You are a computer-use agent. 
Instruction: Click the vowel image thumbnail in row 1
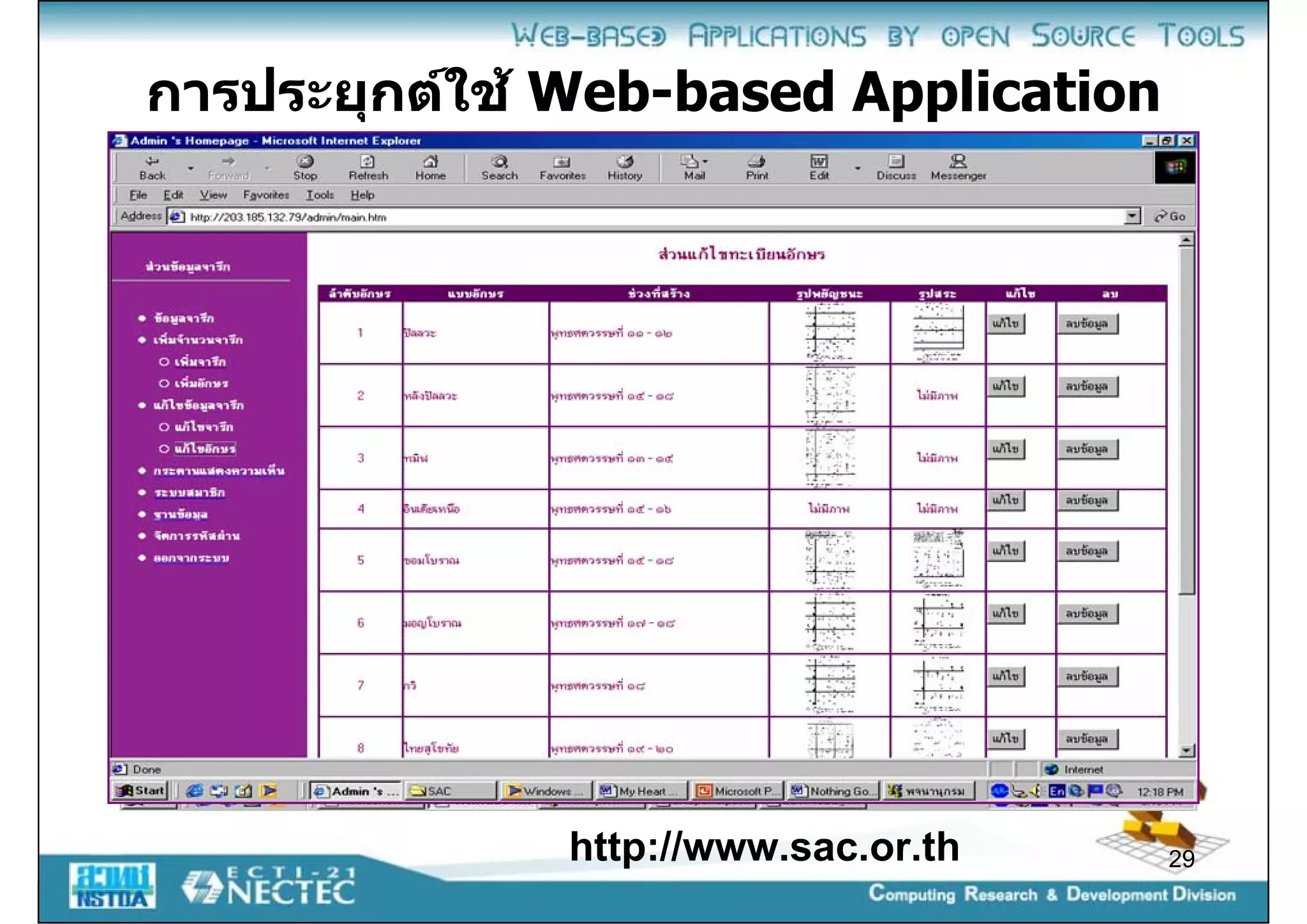click(937, 332)
